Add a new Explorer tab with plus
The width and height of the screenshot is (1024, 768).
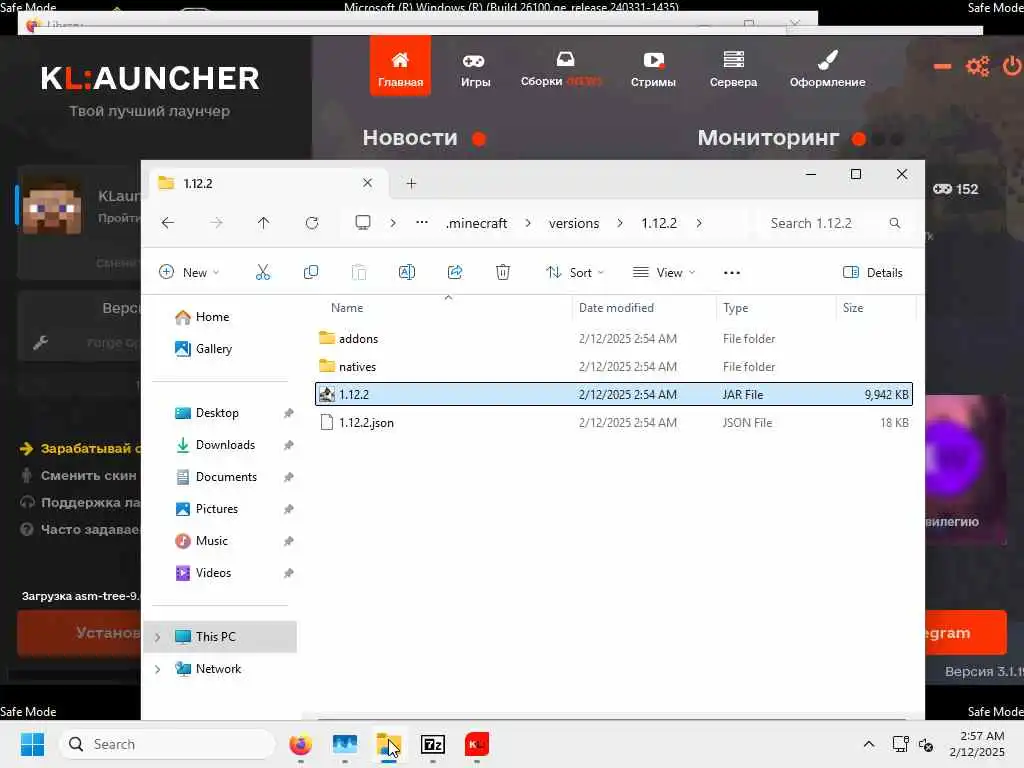point(411,184)
